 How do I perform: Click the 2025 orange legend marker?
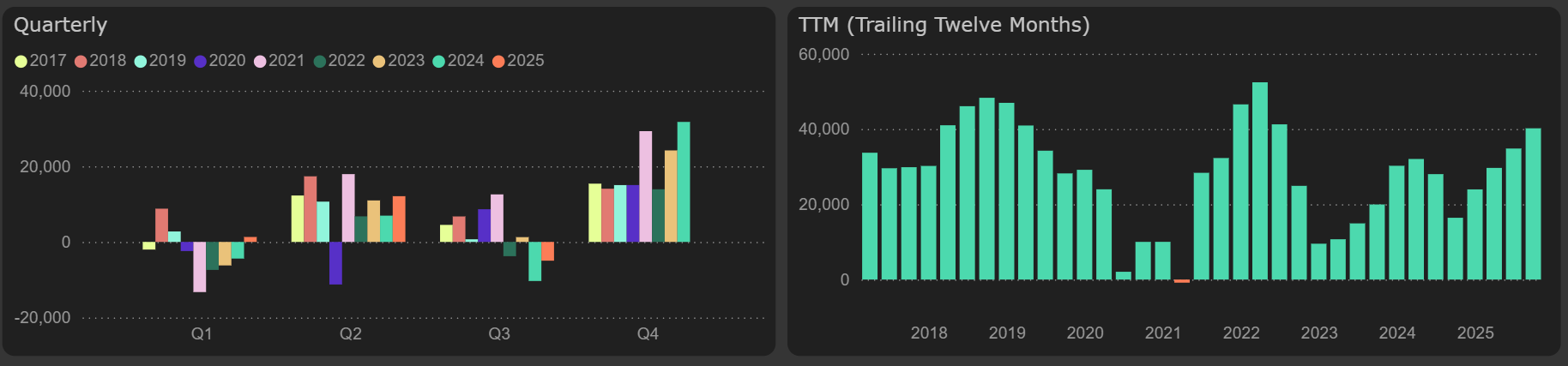coord(498,61)
